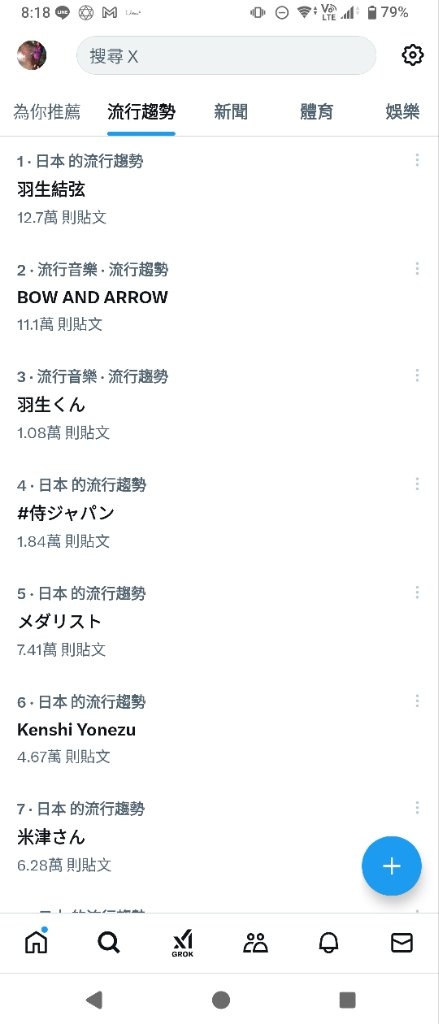Tap the Home icon in bottom navigation
Screen dimensions: 439x1024
pyautogui.click(x=36, y=942)
